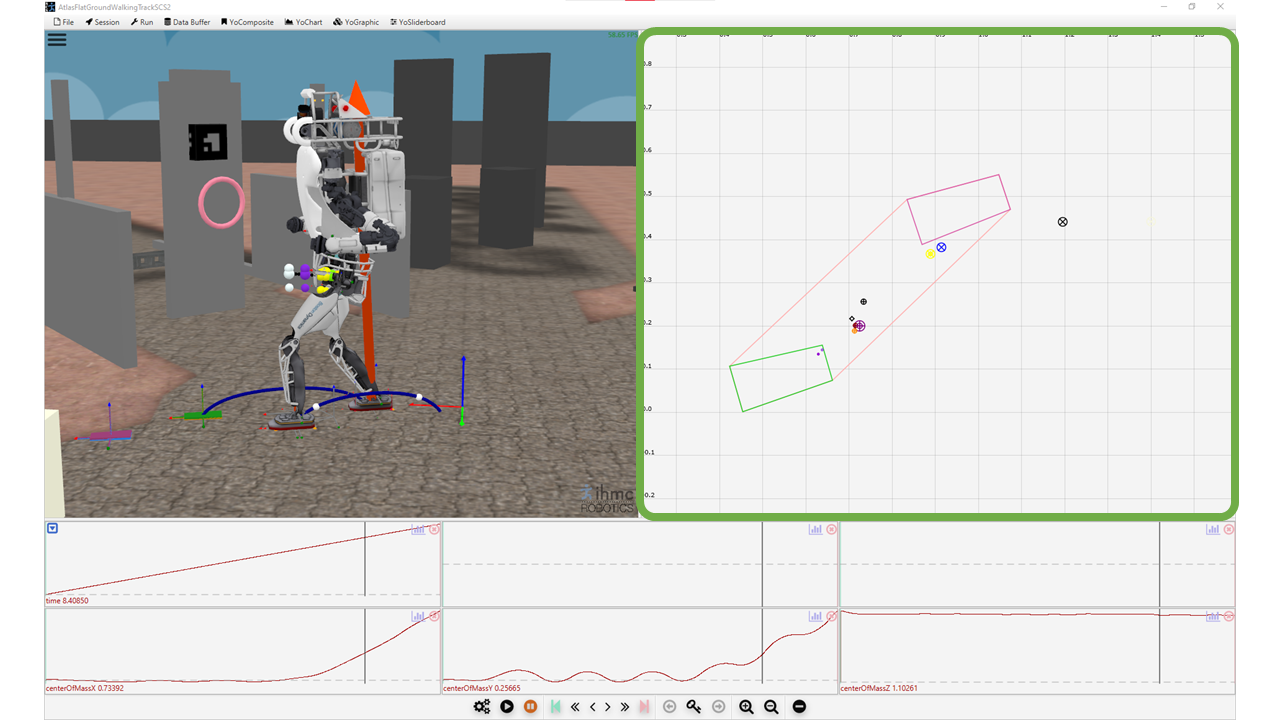Go to next key frame arrow

pyautogui.click(x=719, y=707)
